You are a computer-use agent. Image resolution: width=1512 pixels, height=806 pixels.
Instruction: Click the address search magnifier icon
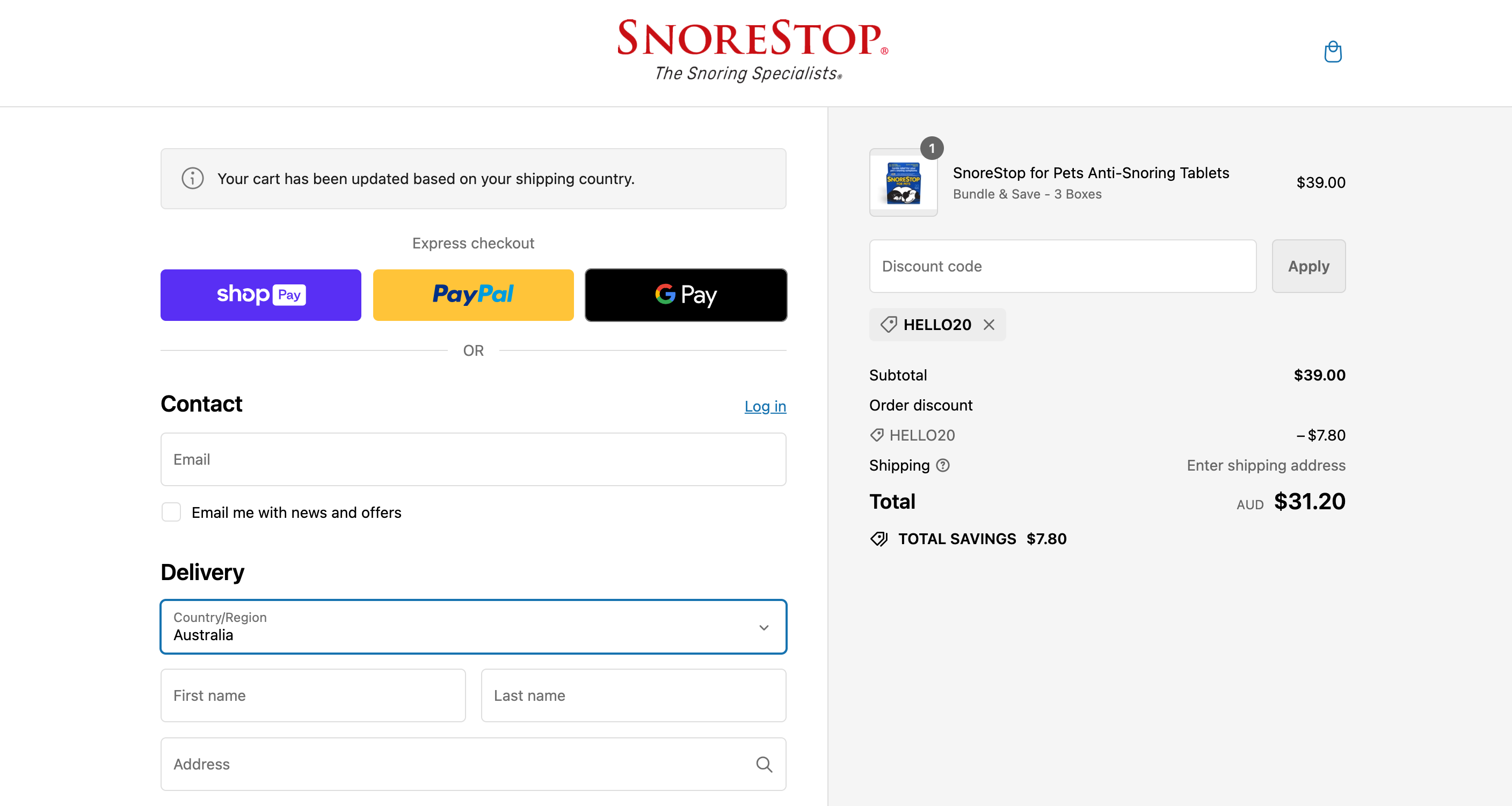tap(764, 764)
